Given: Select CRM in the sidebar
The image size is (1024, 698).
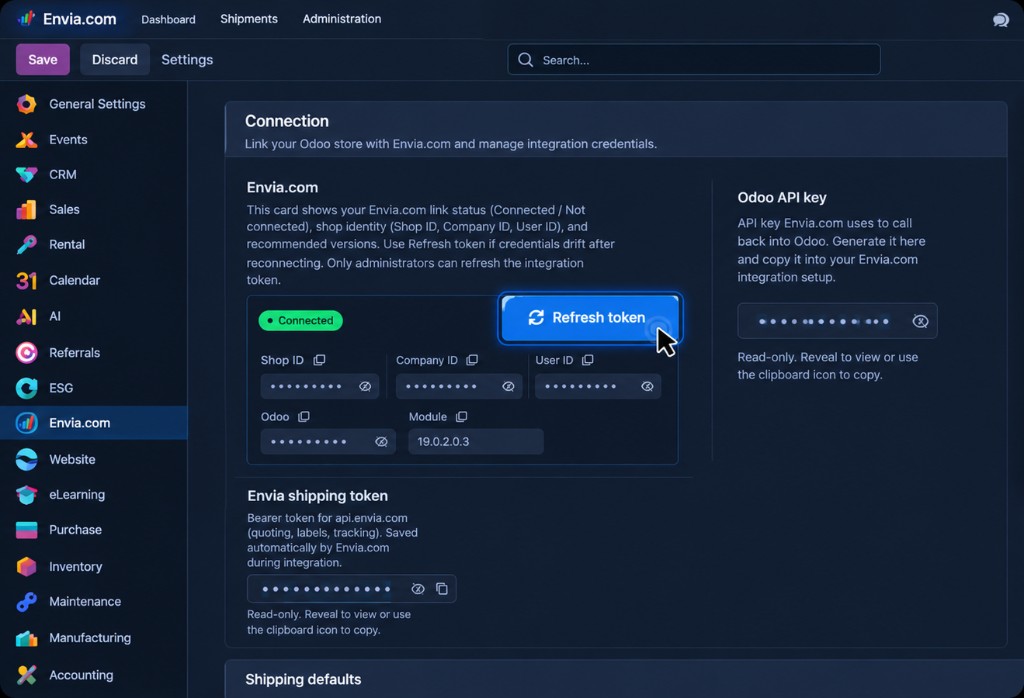Looking at the screenshot, I should tap(93, 174).
